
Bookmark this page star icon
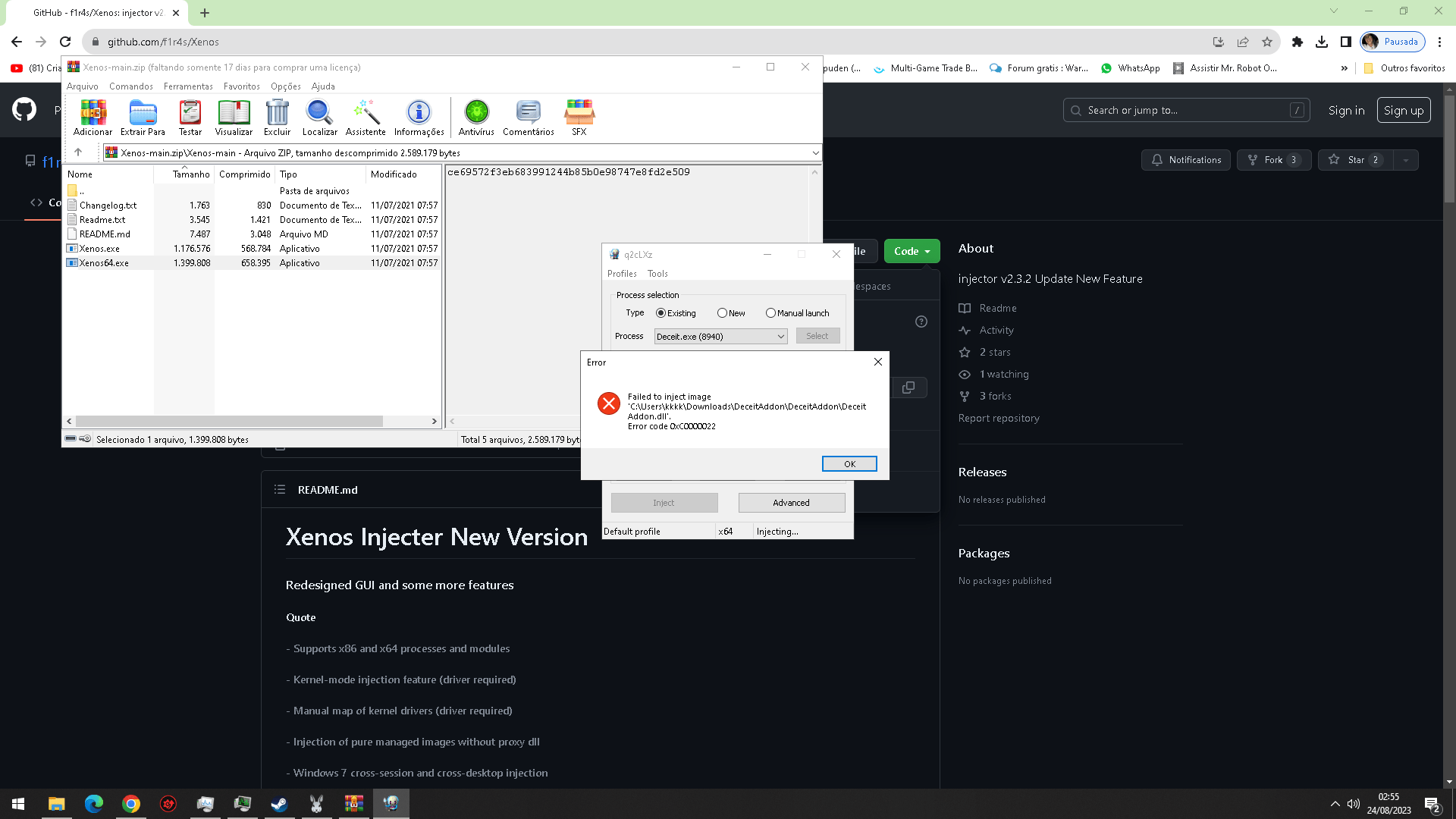tap(1267, 42)
